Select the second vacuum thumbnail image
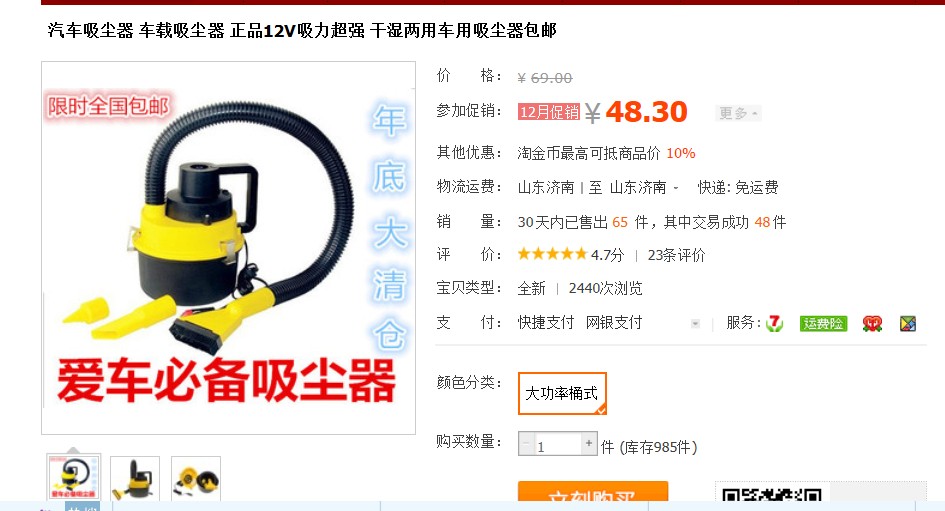The image size is (945, 511). pyautogui.click(x=135, y=479)
